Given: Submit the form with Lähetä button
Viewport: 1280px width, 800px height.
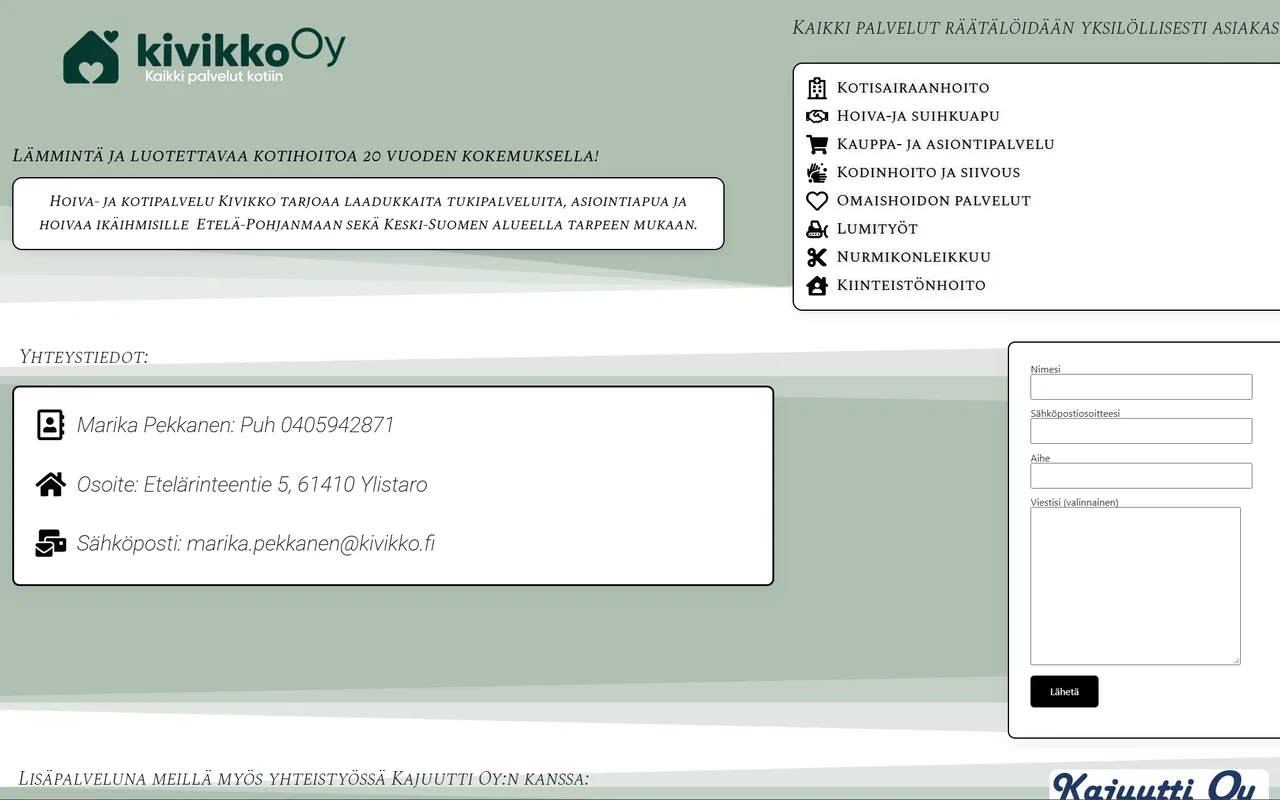Looking at the screenshot, I should [1064, 691].
